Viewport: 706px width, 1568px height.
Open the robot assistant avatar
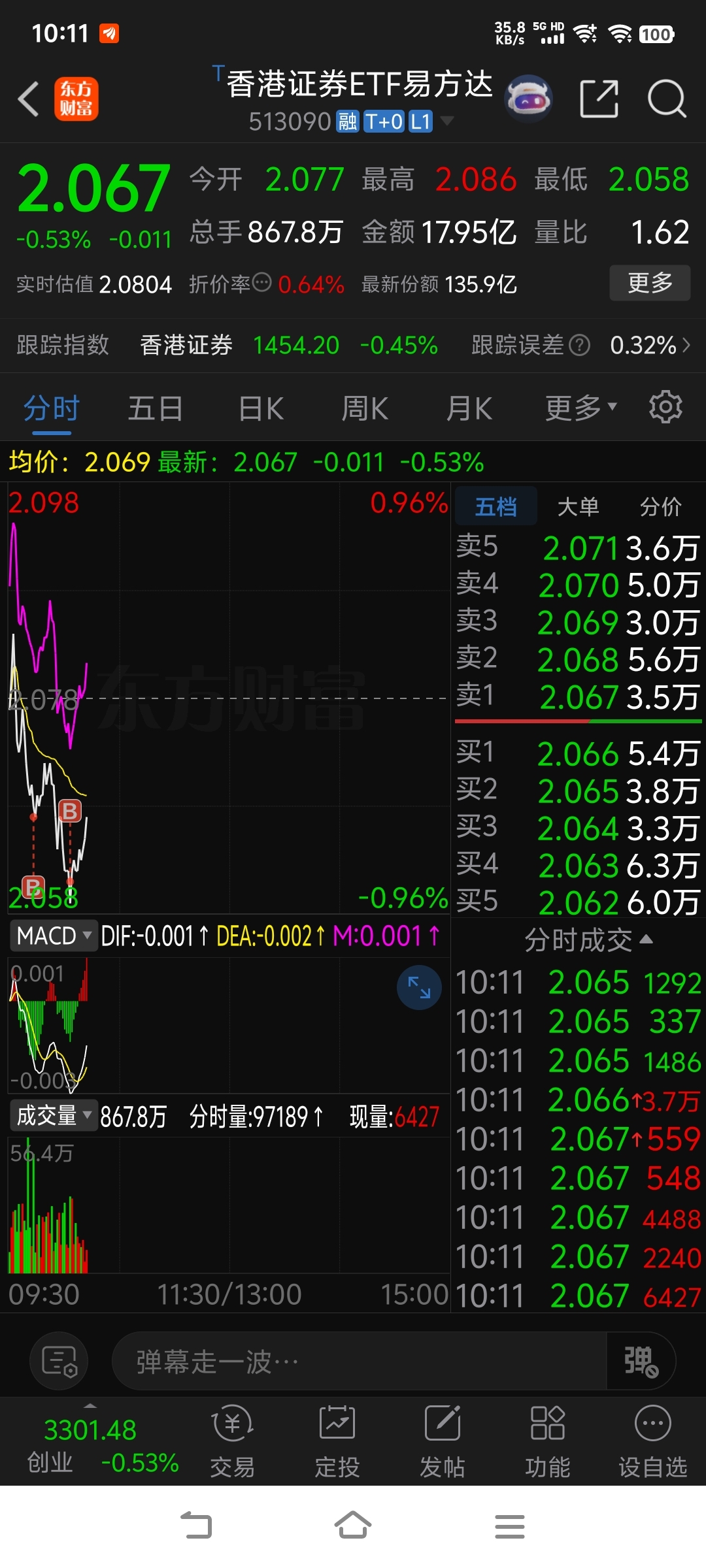(528, 99)
